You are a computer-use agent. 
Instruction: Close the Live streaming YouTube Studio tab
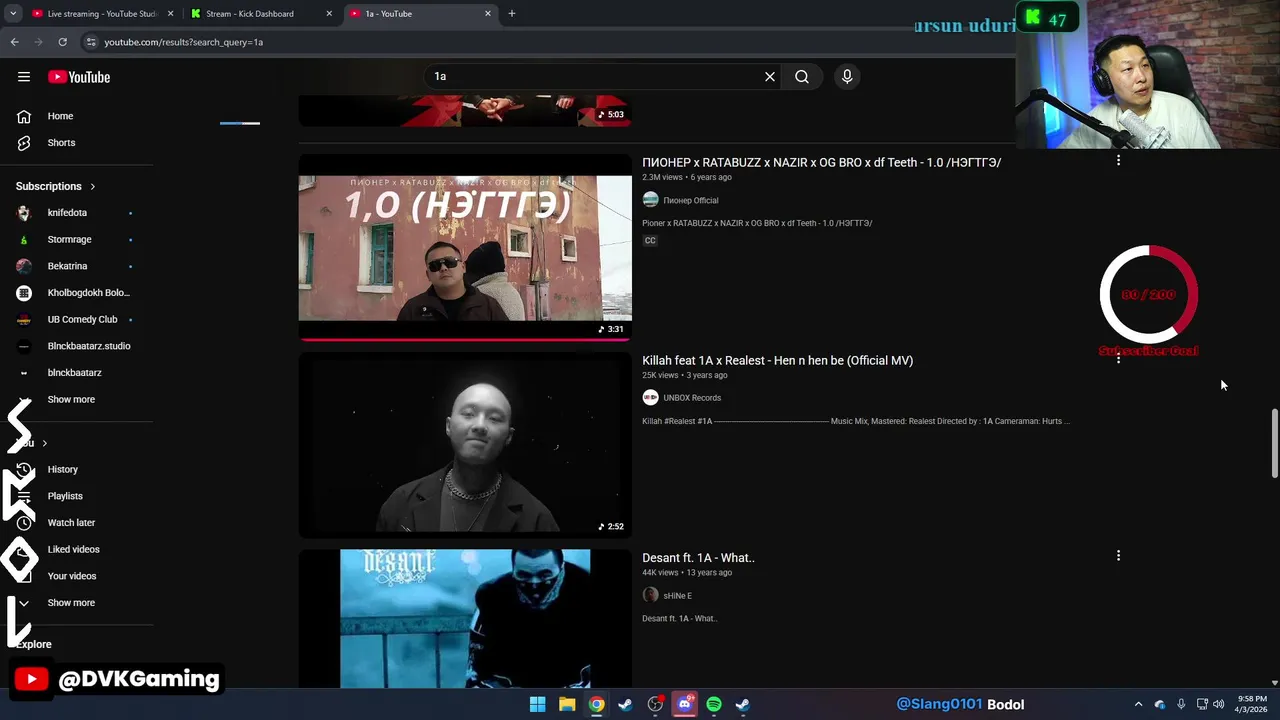(171, 14)
